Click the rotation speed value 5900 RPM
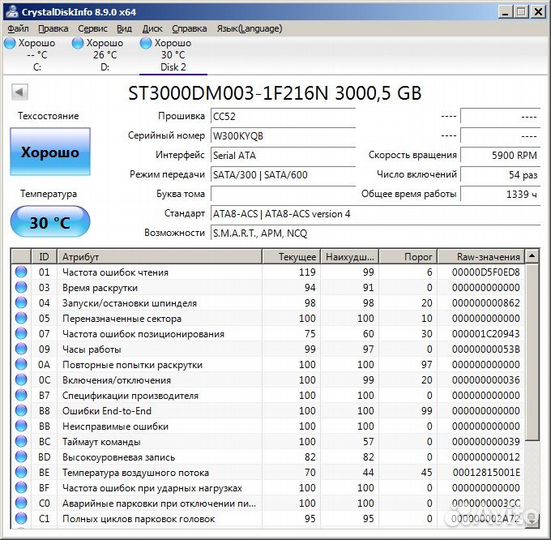 [500, 155]
